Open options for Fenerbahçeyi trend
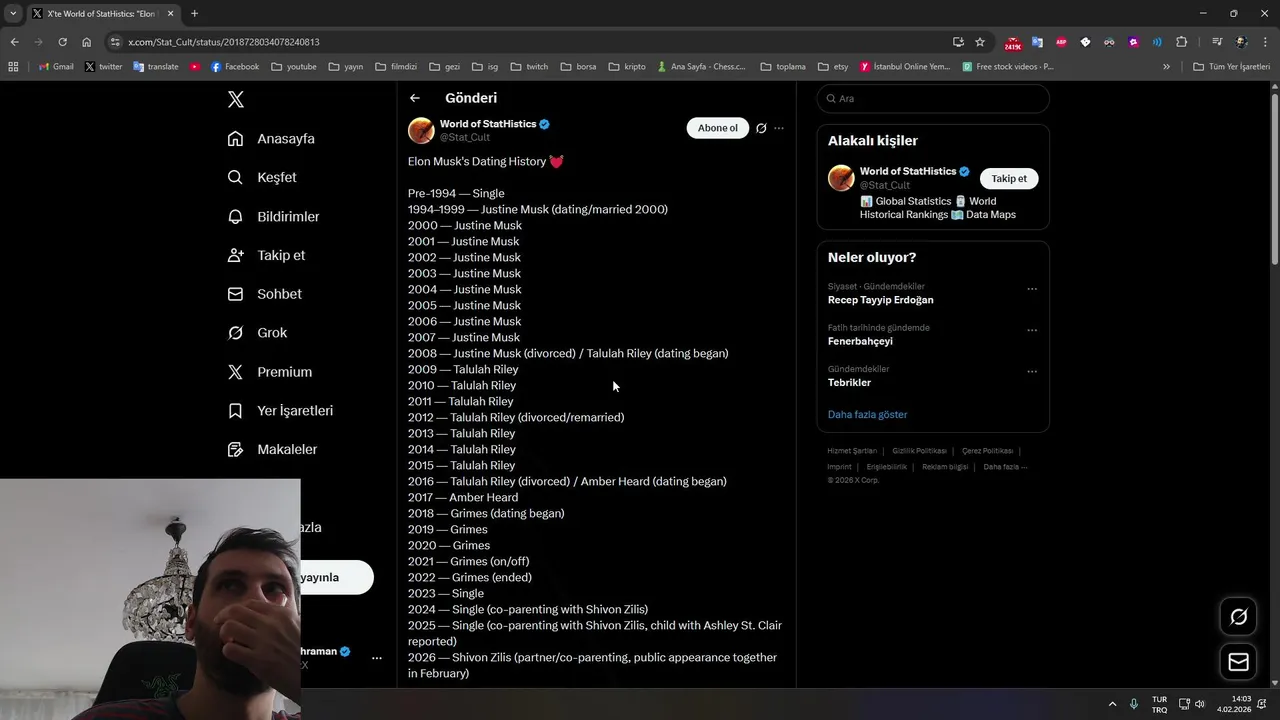 [1032, 330]
